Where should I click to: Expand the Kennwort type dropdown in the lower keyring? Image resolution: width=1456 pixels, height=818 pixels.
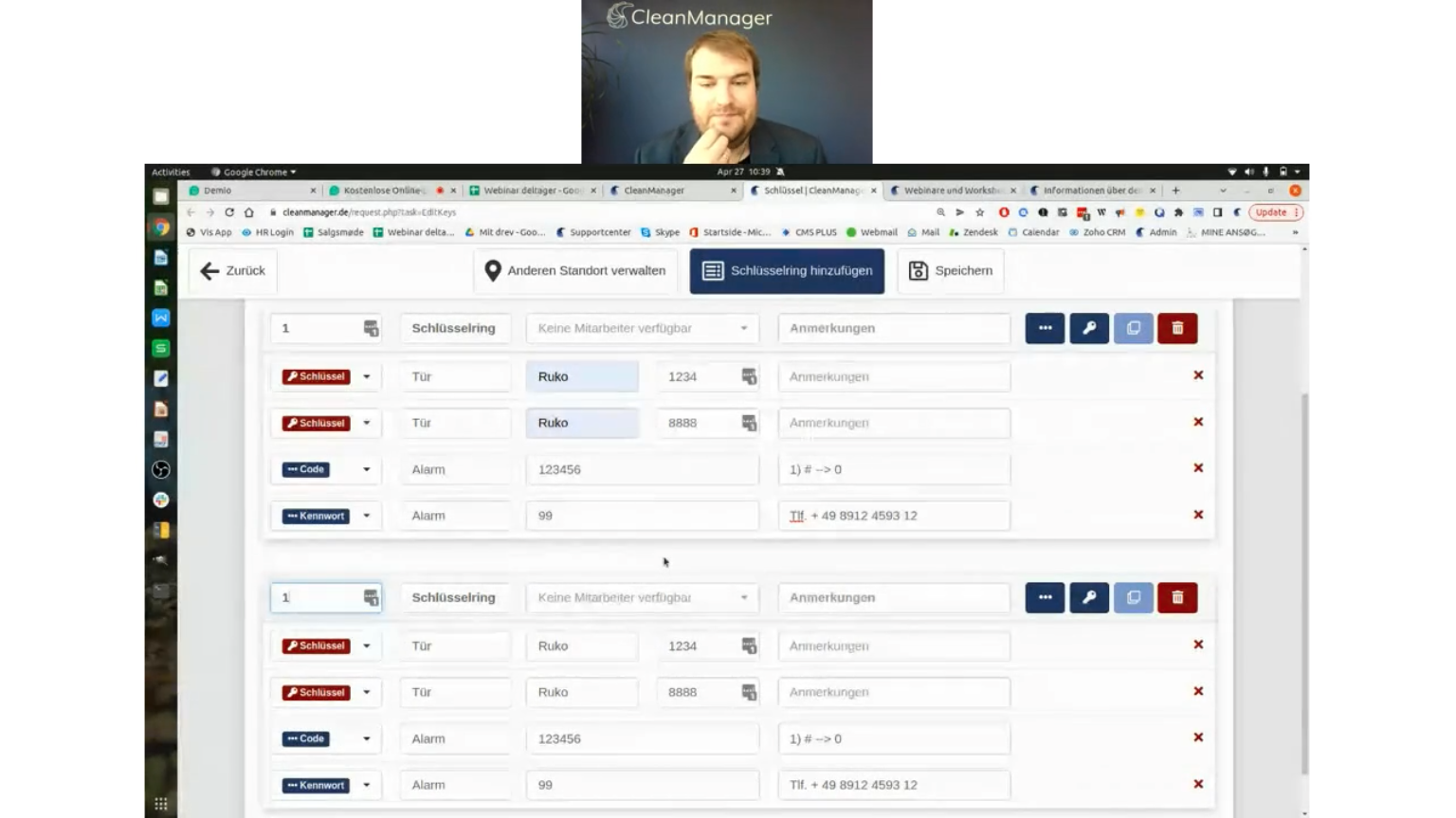(367, 785)
